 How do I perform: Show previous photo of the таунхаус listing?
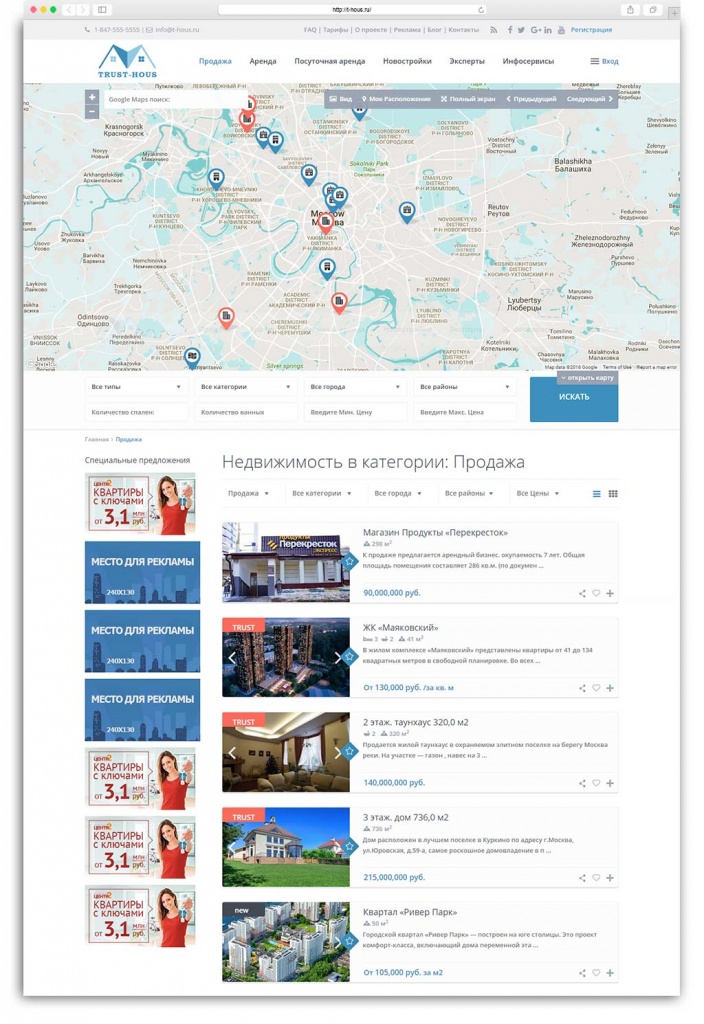click(232, 752)
